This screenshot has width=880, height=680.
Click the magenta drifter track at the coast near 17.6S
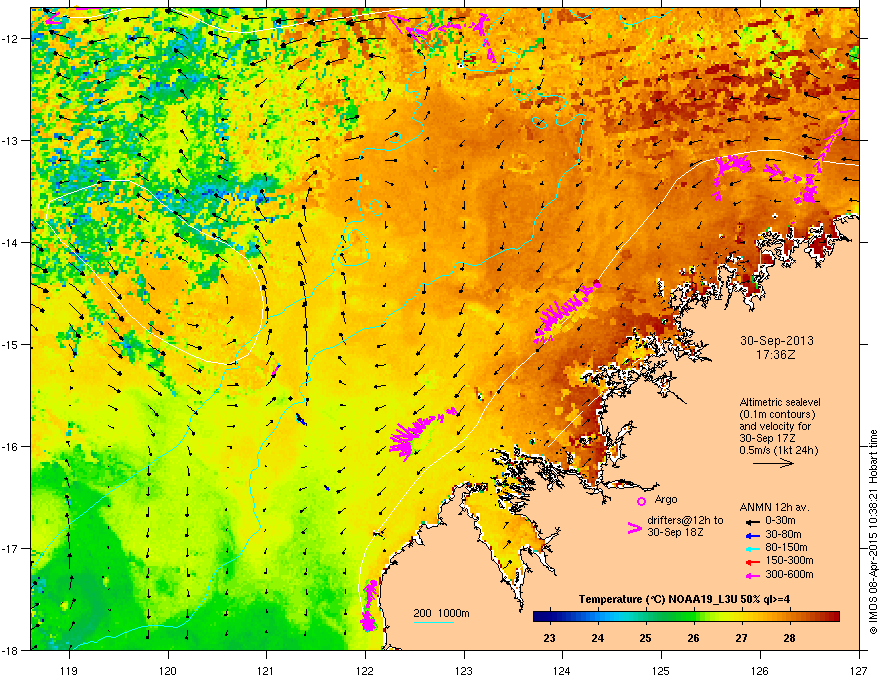[x=369, y=606]
